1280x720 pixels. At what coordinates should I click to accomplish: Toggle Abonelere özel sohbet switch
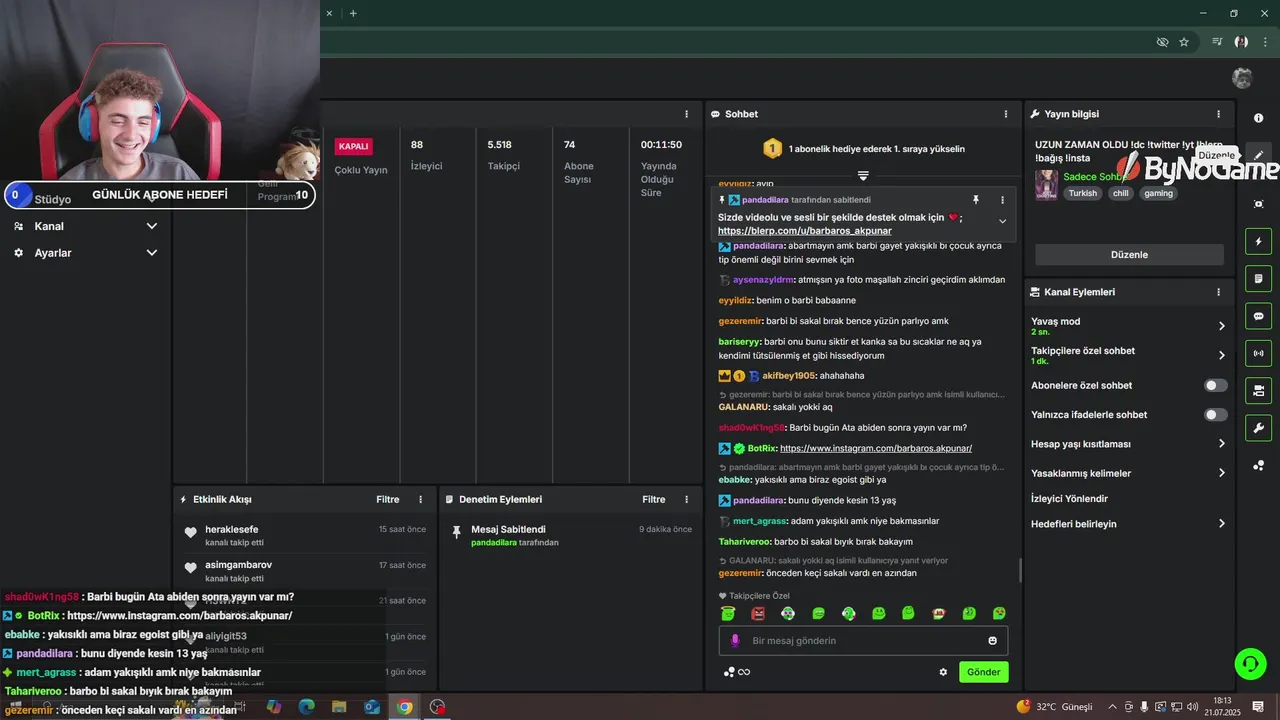(1215, 385)
